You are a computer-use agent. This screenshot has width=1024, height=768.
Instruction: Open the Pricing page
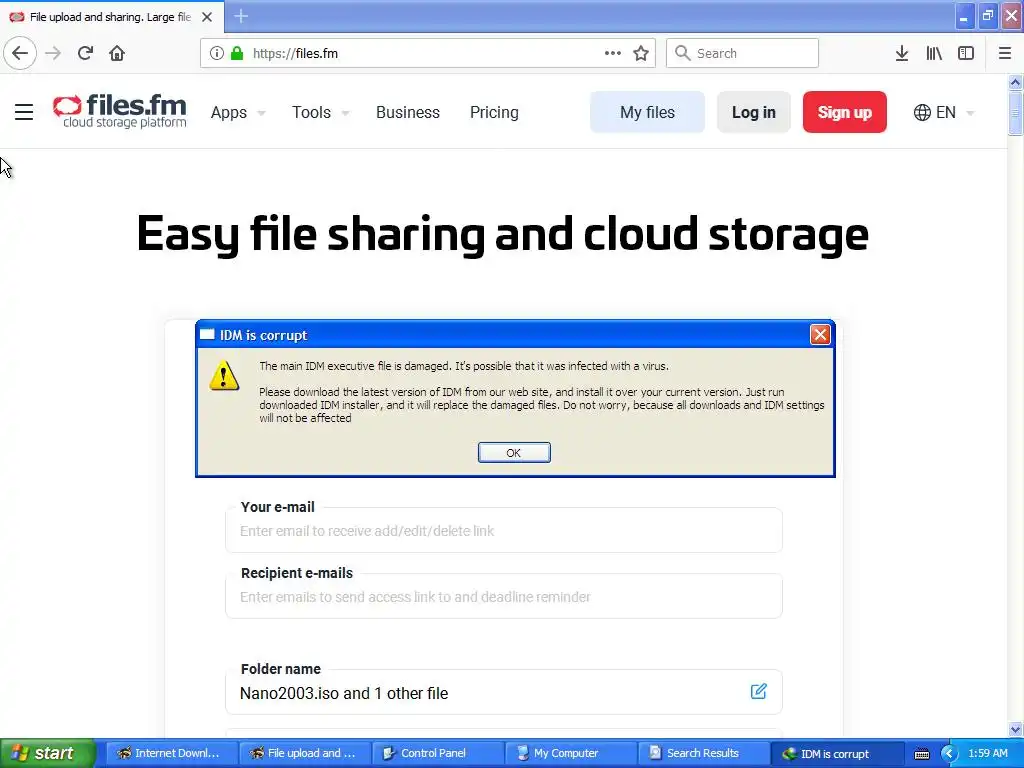point(494,112)
